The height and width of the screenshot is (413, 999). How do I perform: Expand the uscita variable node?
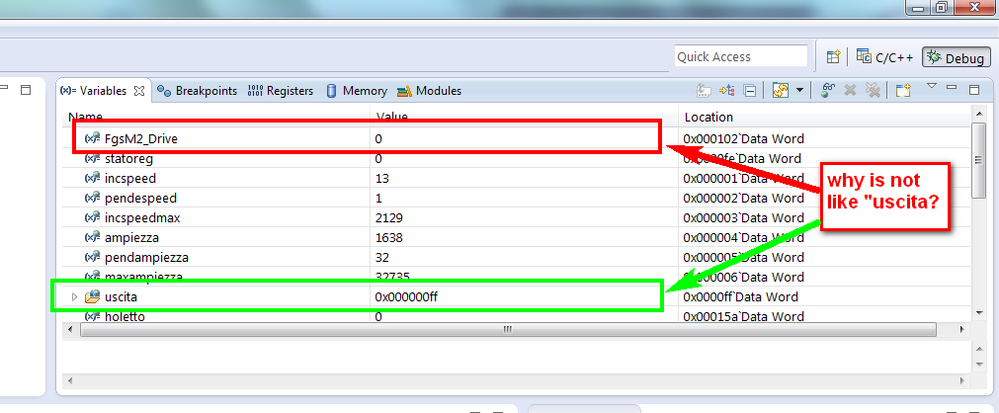(75, 296)
